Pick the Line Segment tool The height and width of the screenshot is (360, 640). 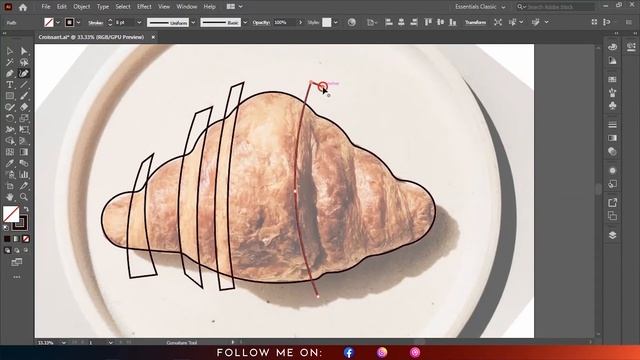pos(24,85)
